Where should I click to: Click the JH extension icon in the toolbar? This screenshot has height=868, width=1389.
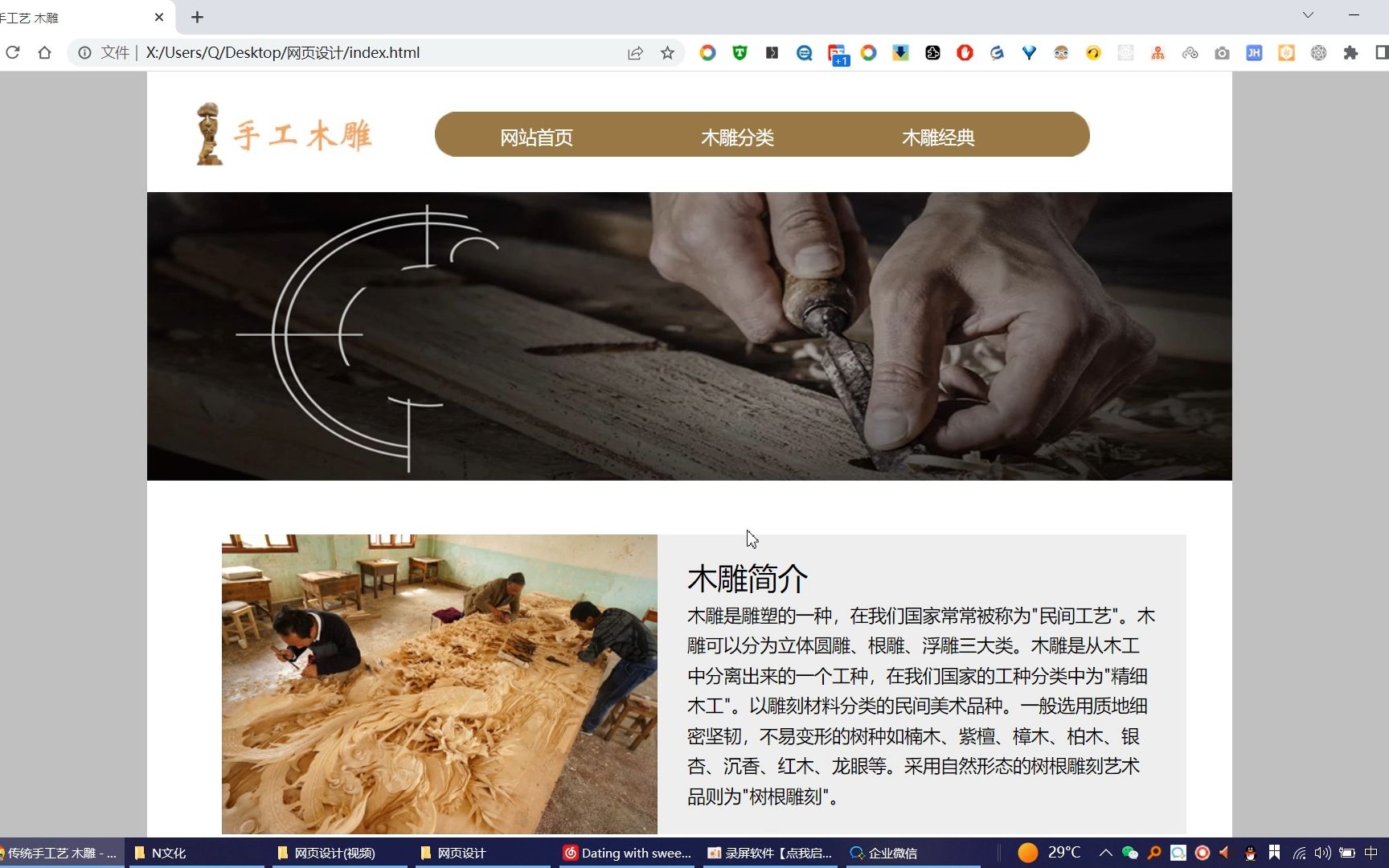(x=1254, y=53)
